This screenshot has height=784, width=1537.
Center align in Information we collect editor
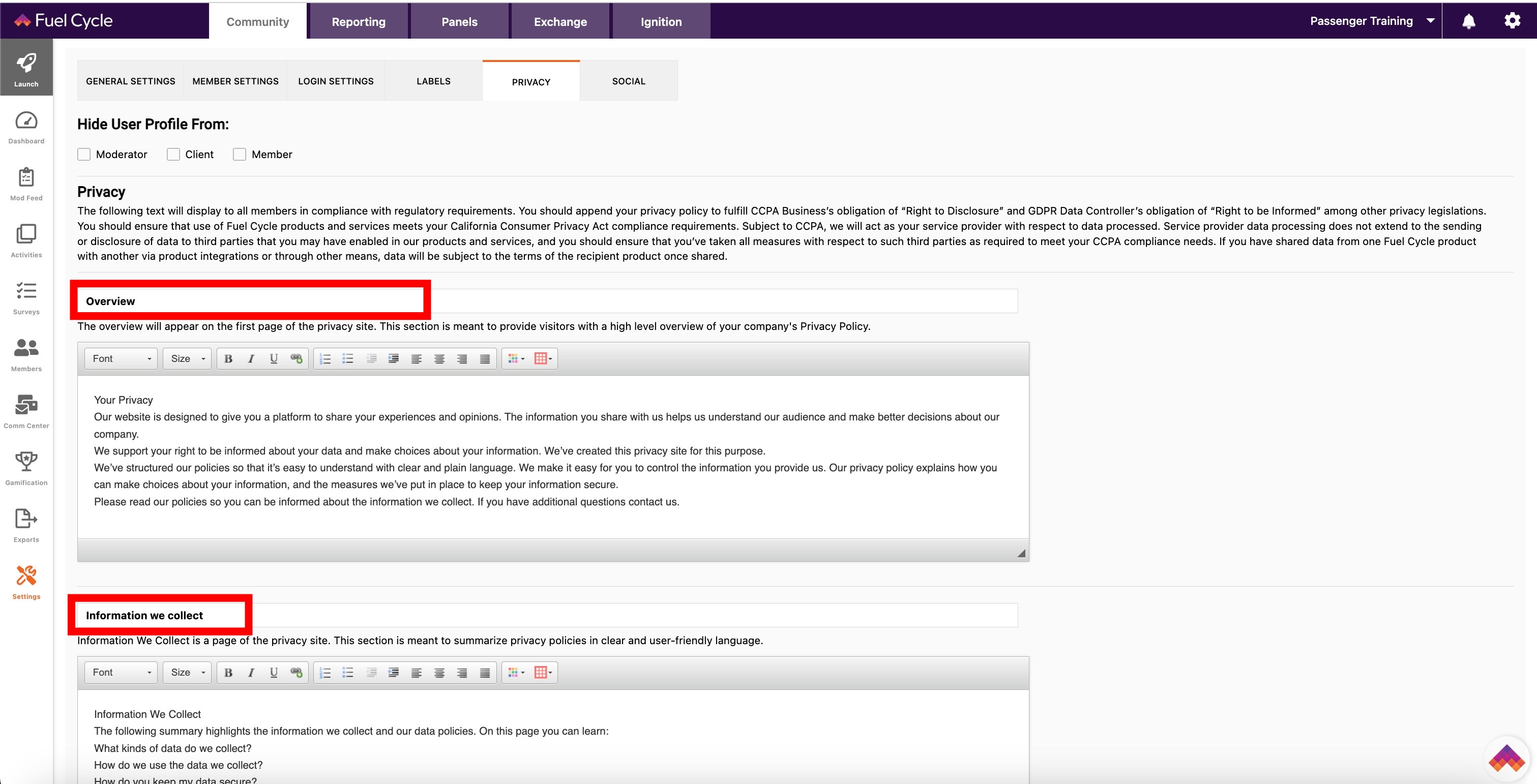pos(439,673)
